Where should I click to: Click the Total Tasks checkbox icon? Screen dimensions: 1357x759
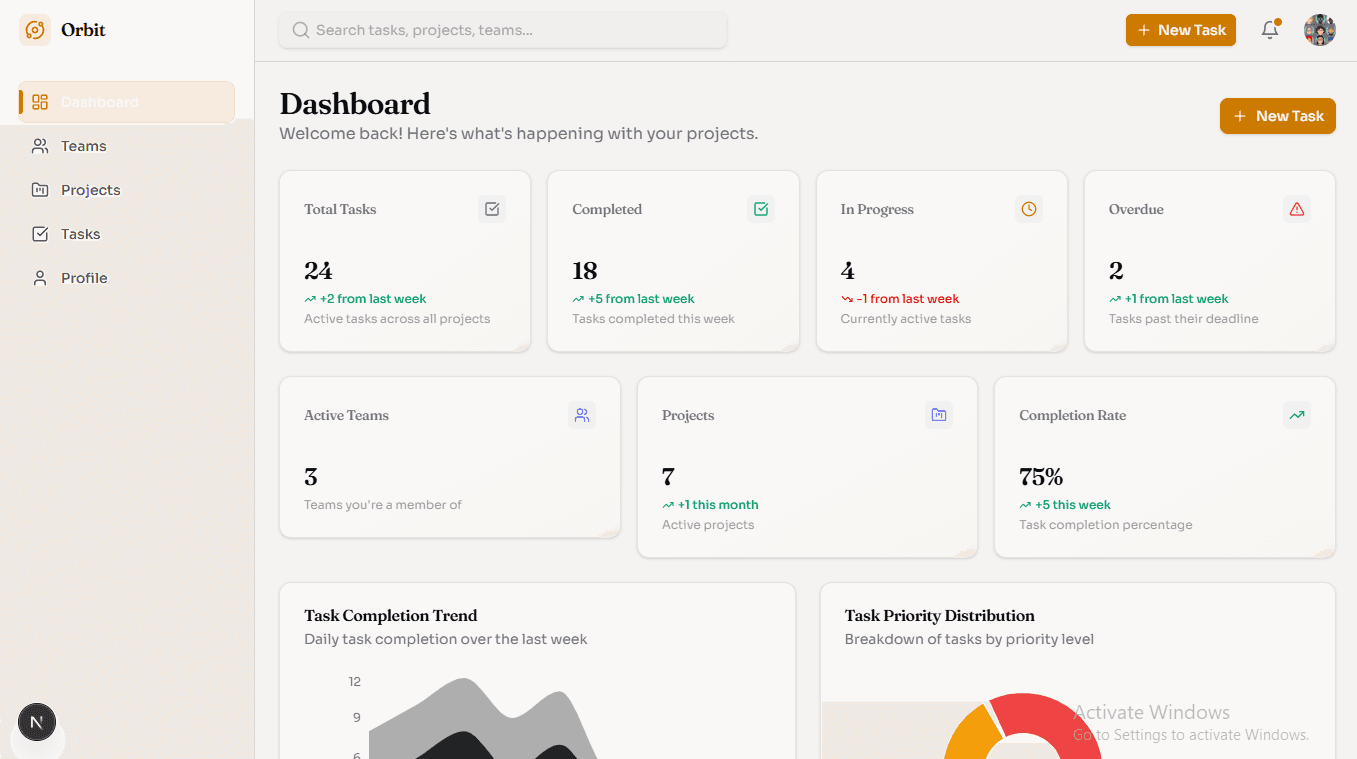(492, 209)
